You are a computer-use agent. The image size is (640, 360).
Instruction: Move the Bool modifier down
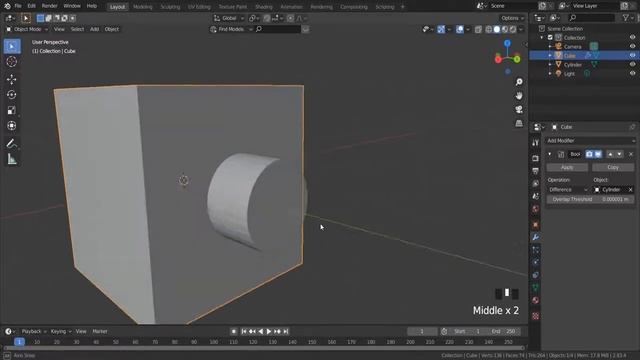(619, 154)
